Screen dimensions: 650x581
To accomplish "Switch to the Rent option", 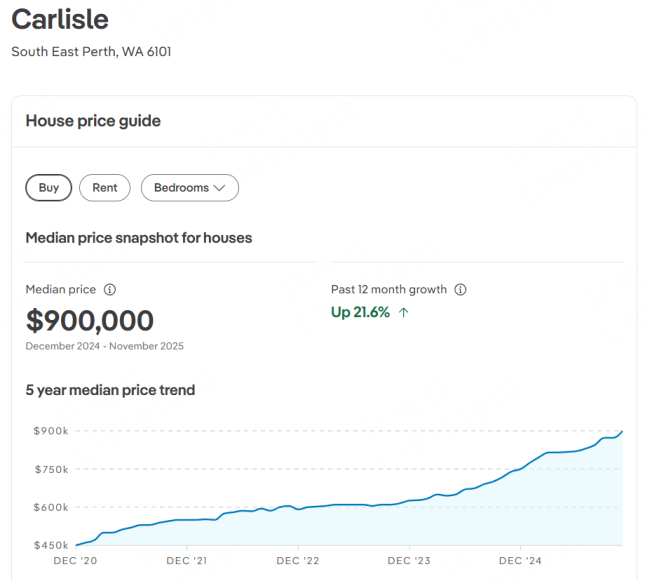I will click(105, 188).
